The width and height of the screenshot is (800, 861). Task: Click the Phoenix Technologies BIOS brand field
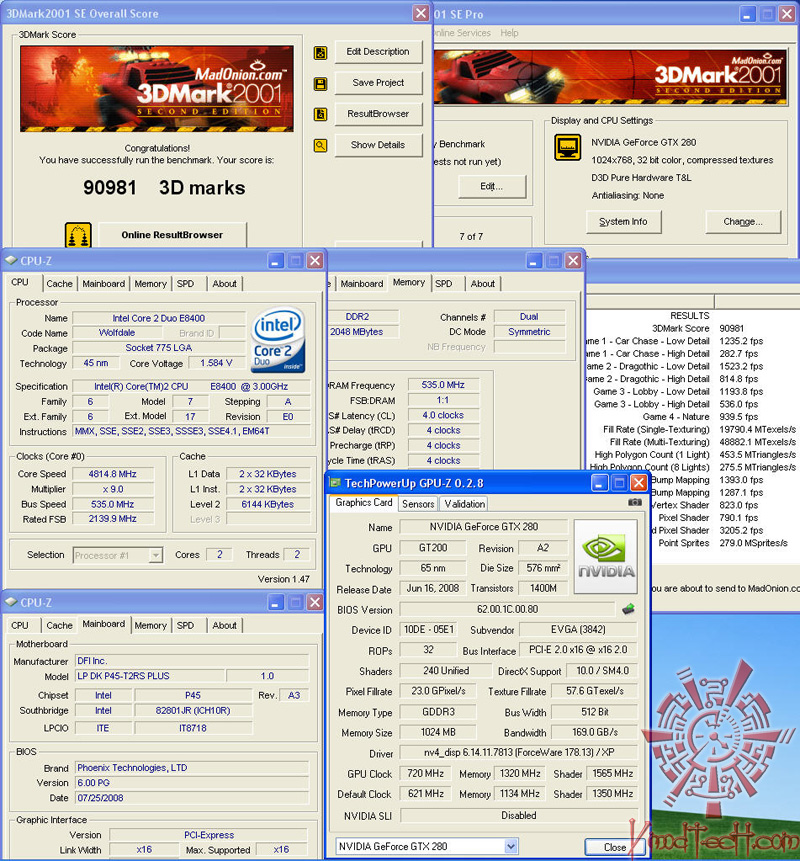(x=192, y=768)
